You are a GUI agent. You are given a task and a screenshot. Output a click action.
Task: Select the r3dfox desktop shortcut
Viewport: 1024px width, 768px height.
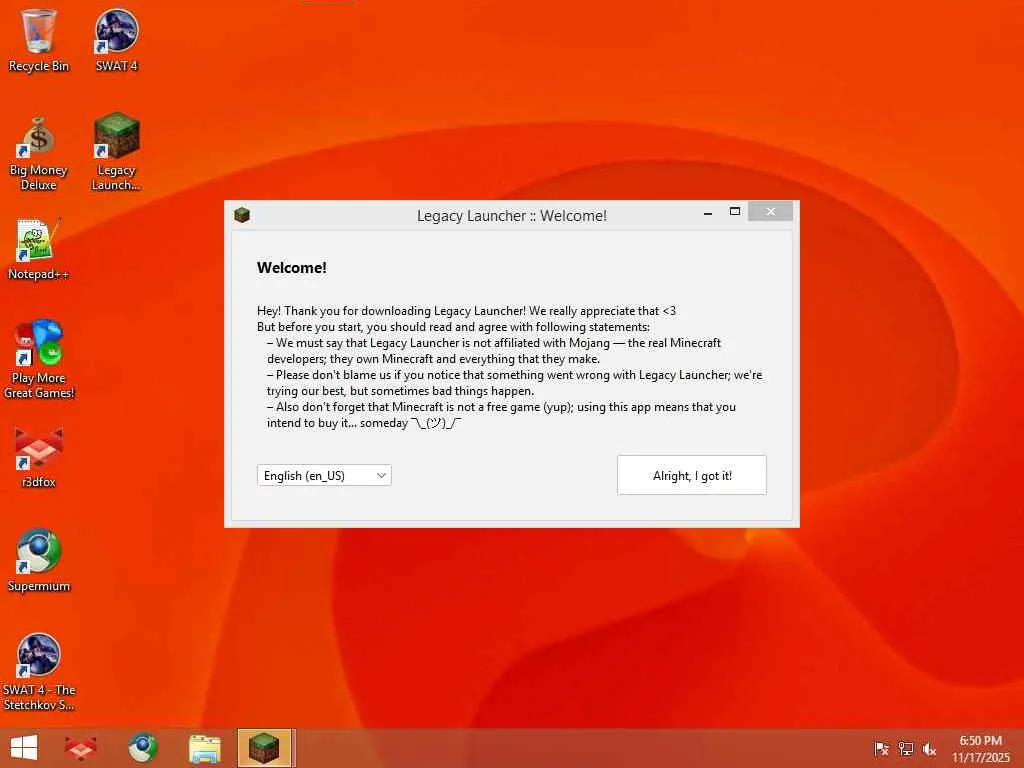39,457
